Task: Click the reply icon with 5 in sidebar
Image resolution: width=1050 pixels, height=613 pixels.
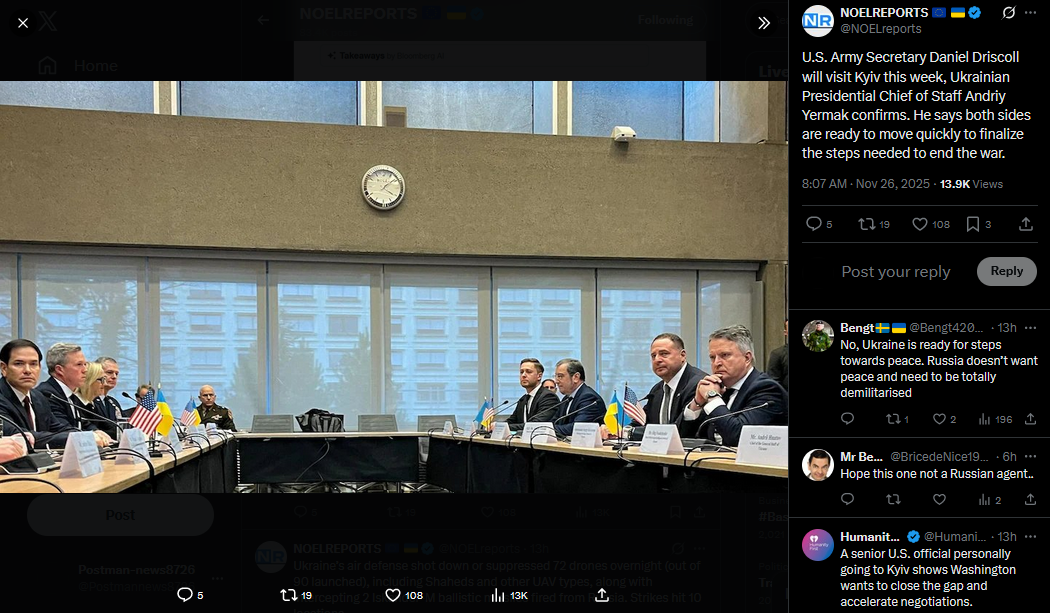Action: [818, 224]
